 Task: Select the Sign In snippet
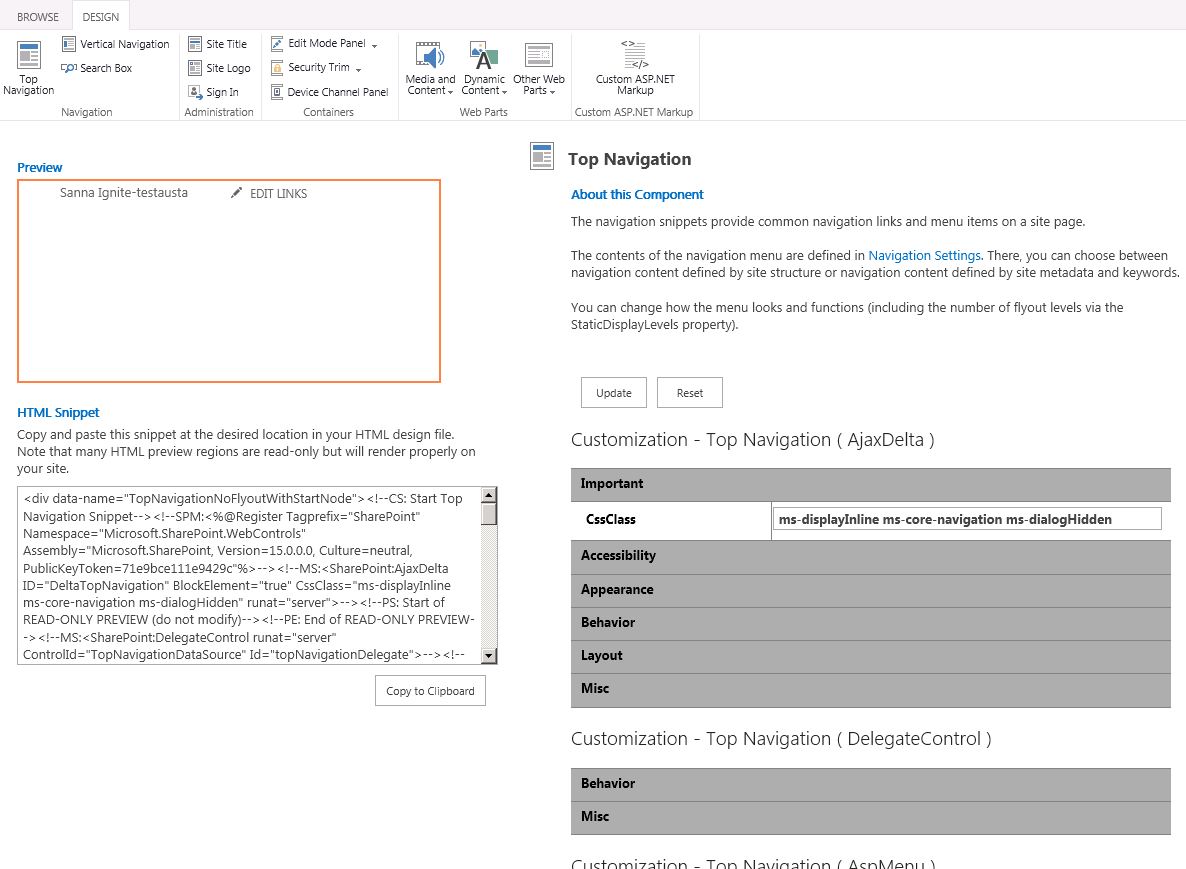click(x=215, y=91)
